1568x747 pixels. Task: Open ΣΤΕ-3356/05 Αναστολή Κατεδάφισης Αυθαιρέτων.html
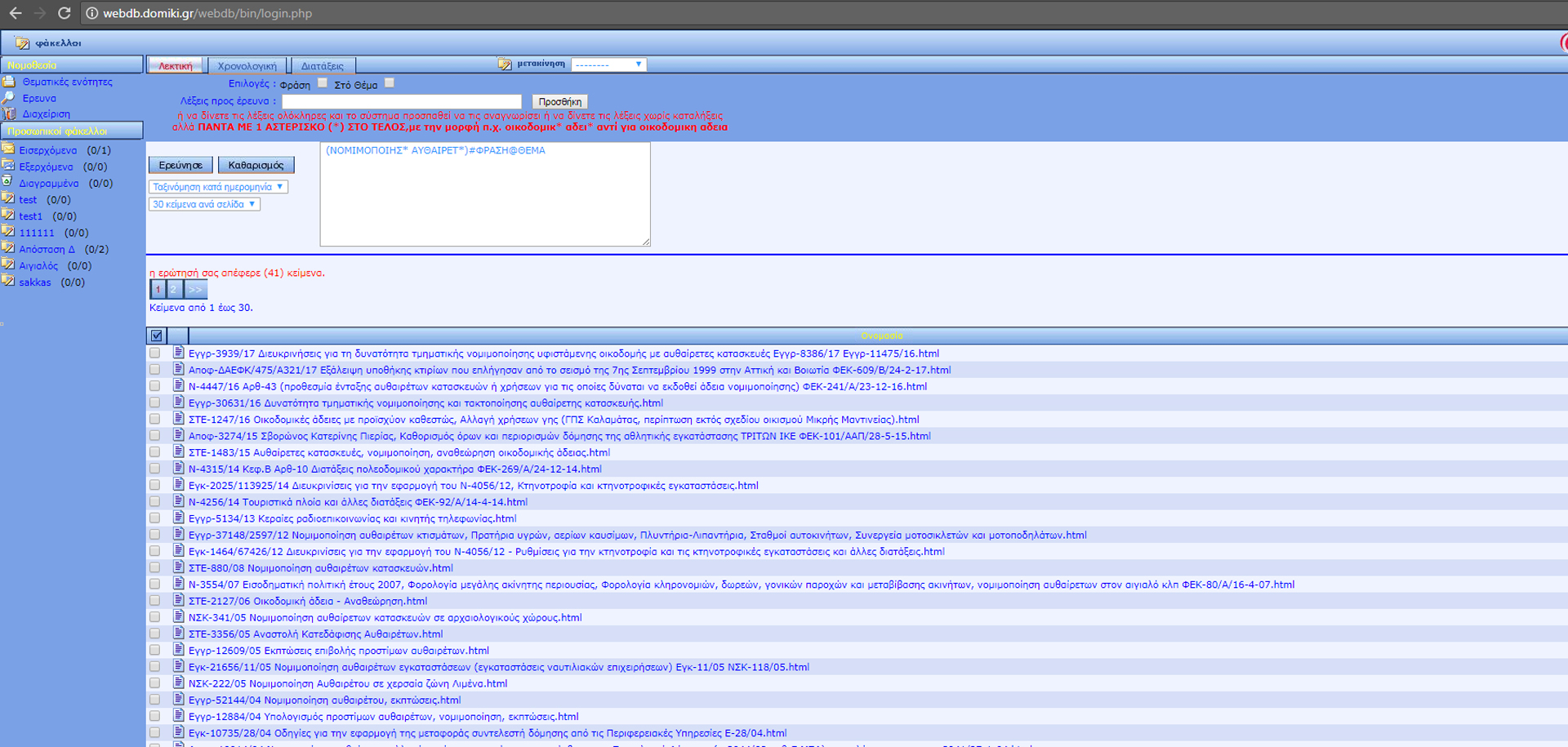coord(315,634)
